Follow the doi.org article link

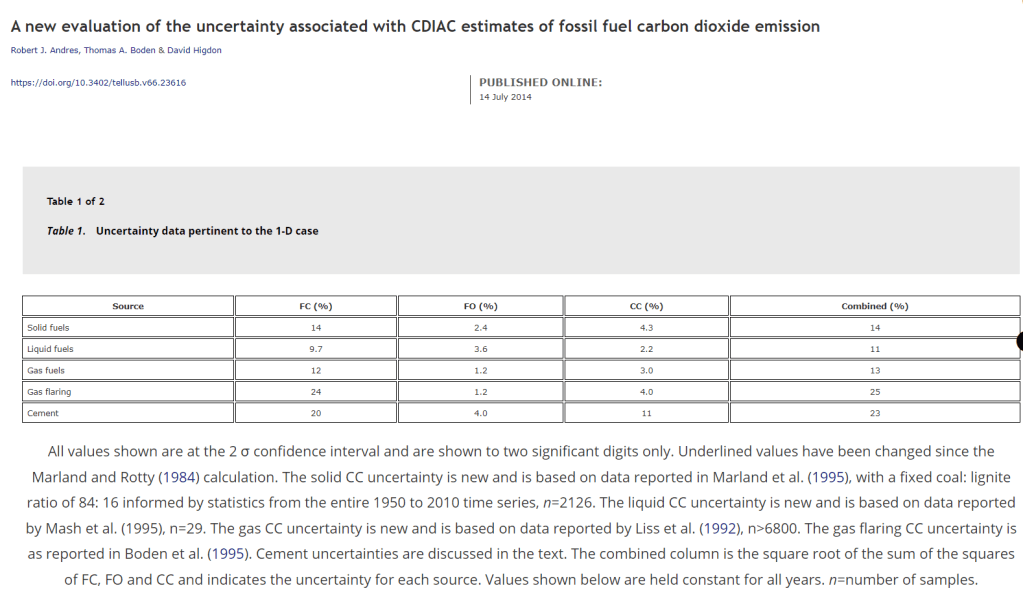pyautogui.click(x=98, y=82)
